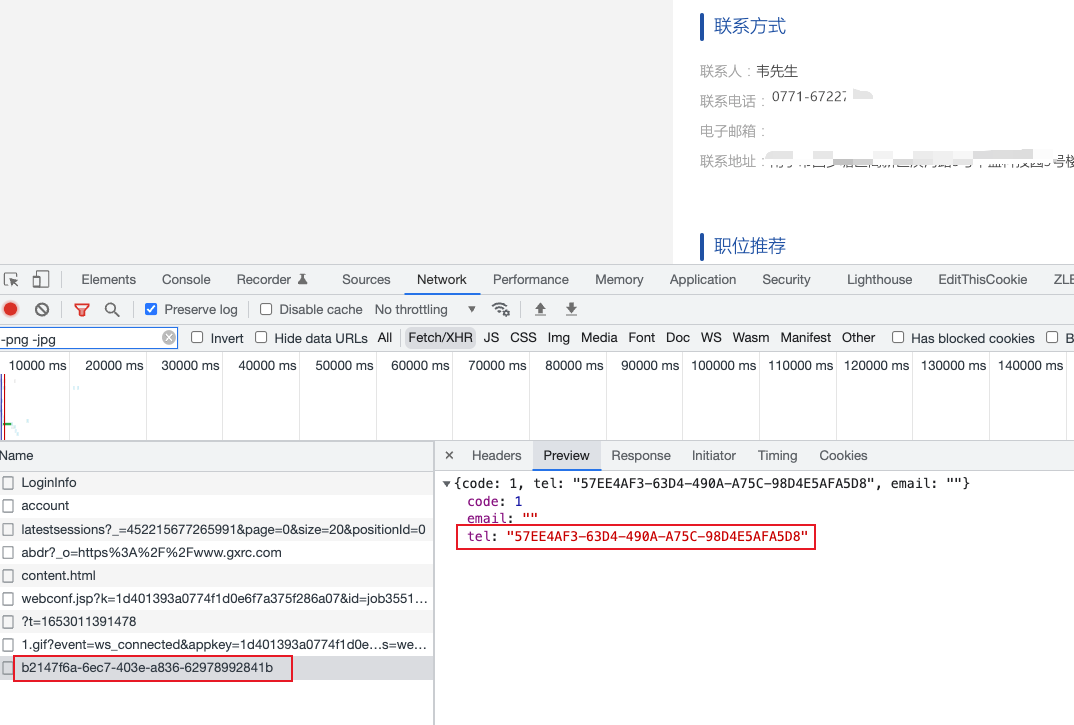Click the 10000 ms timeline marker
Image resolution: width=1074 pixels, height=725 pixels.
[37, 366]
